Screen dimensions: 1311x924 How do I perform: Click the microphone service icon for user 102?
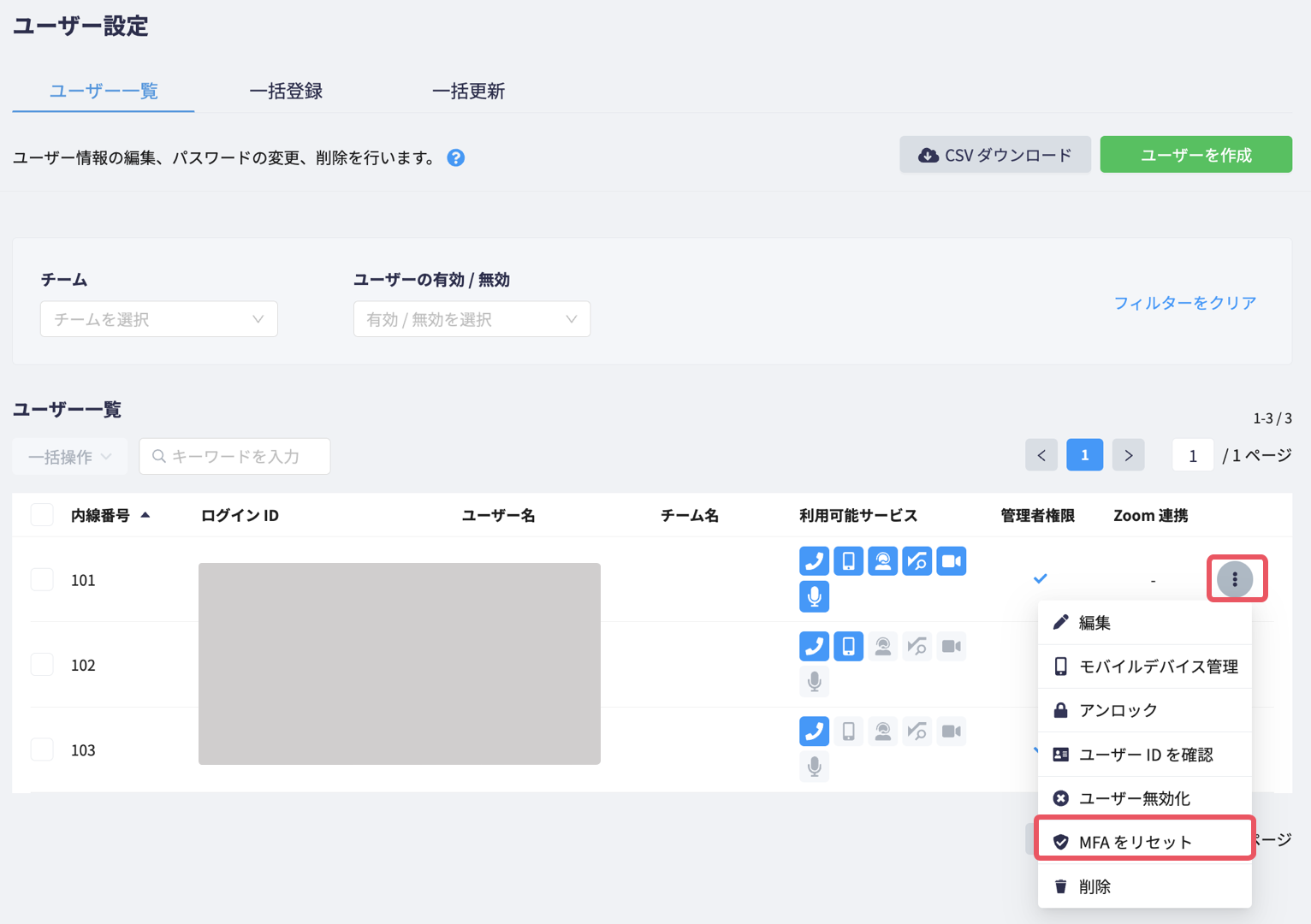[814, 681]
